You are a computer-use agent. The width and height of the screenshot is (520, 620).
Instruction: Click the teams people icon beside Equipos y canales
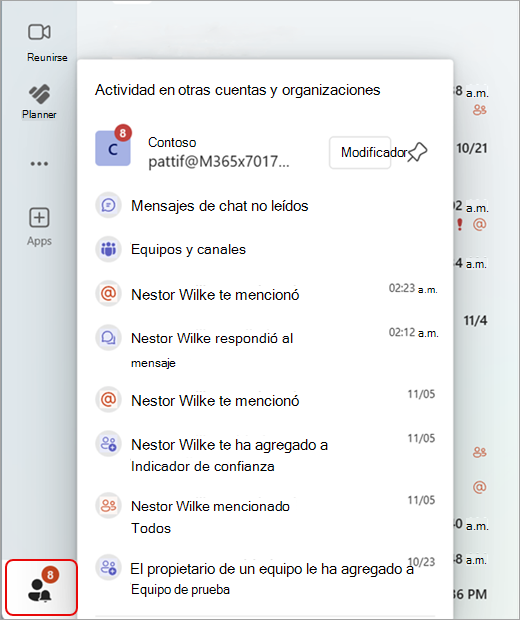pyautogui.click(x=108, y=249)
